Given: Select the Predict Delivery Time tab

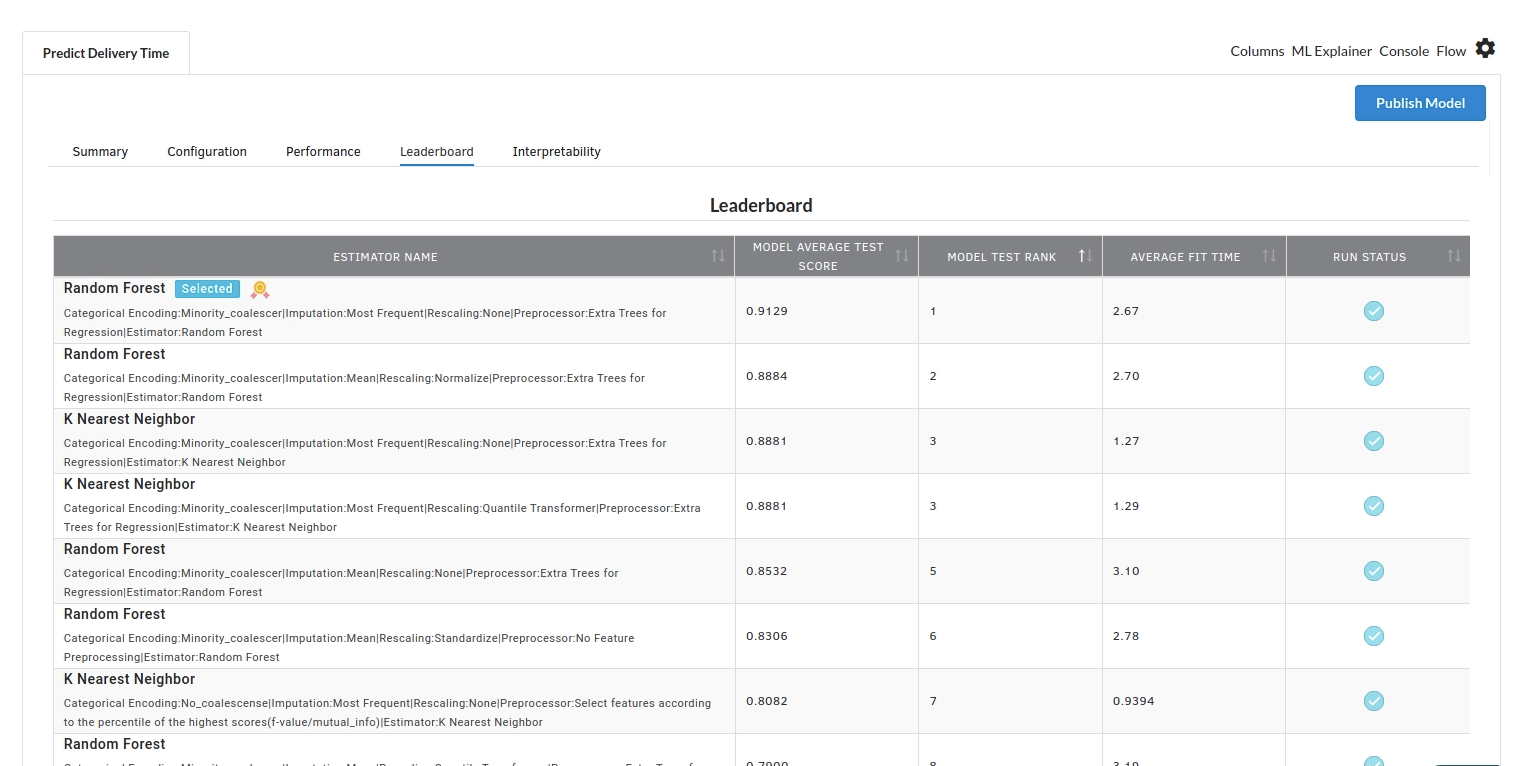Looking at the screenshot, I should coord(106,53).
